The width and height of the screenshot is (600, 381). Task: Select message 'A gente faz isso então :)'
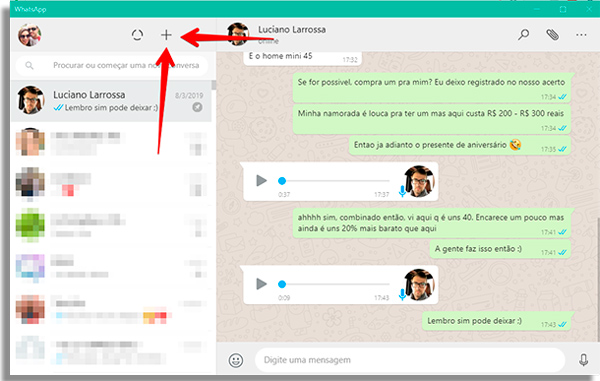pos(501,249)
